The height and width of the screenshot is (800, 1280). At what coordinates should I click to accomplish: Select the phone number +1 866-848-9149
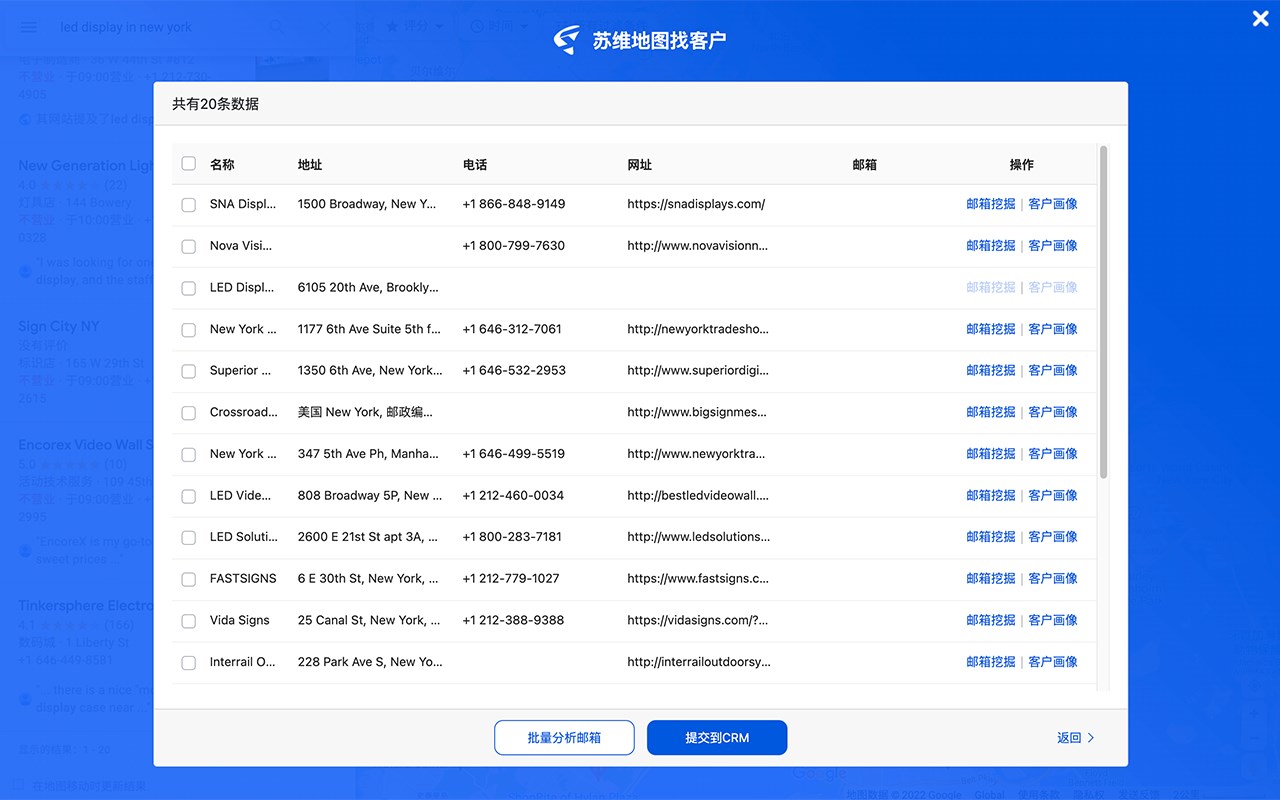[514, 204]
